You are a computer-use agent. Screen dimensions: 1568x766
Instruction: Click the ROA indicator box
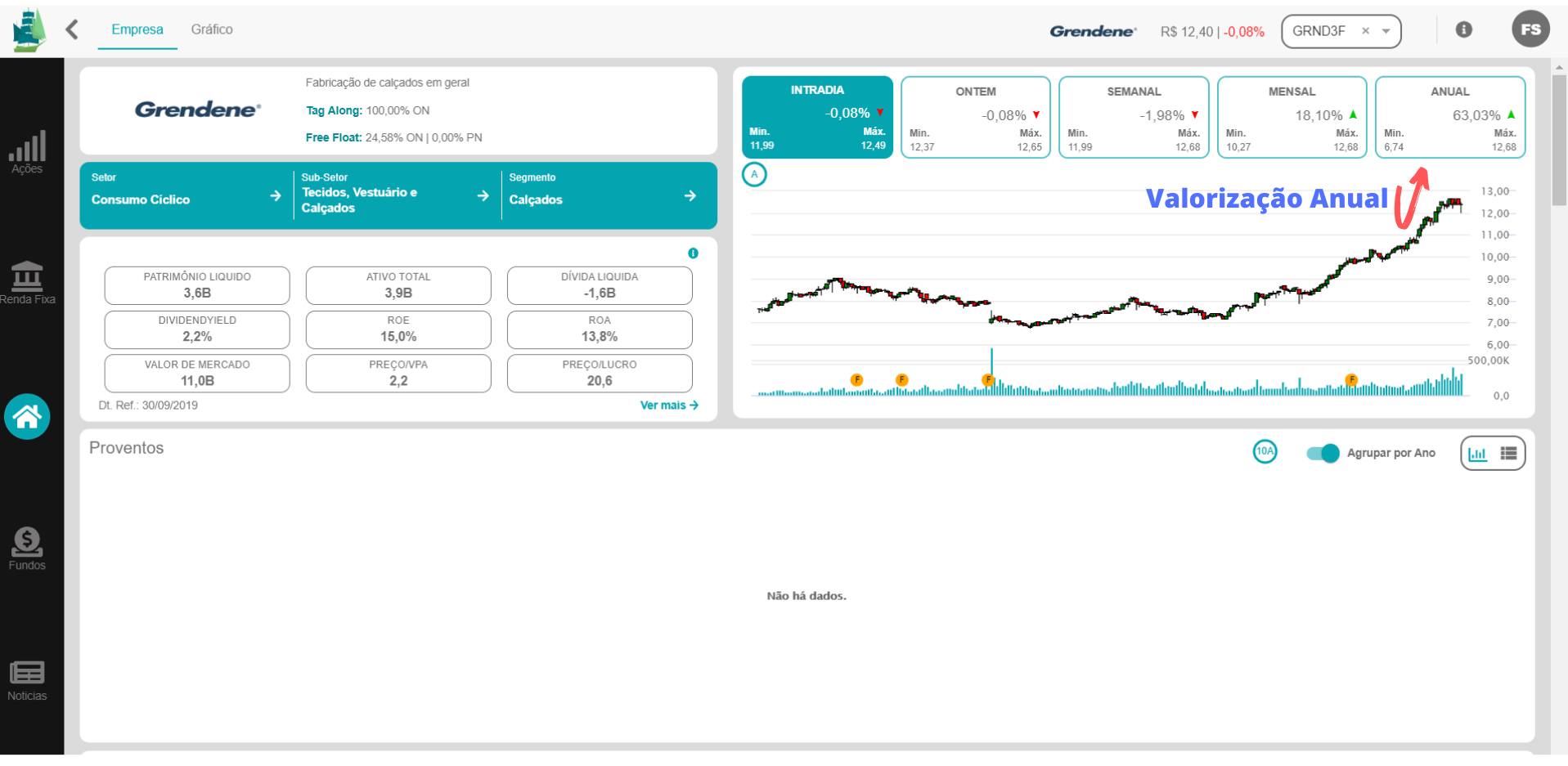(600, 329)
